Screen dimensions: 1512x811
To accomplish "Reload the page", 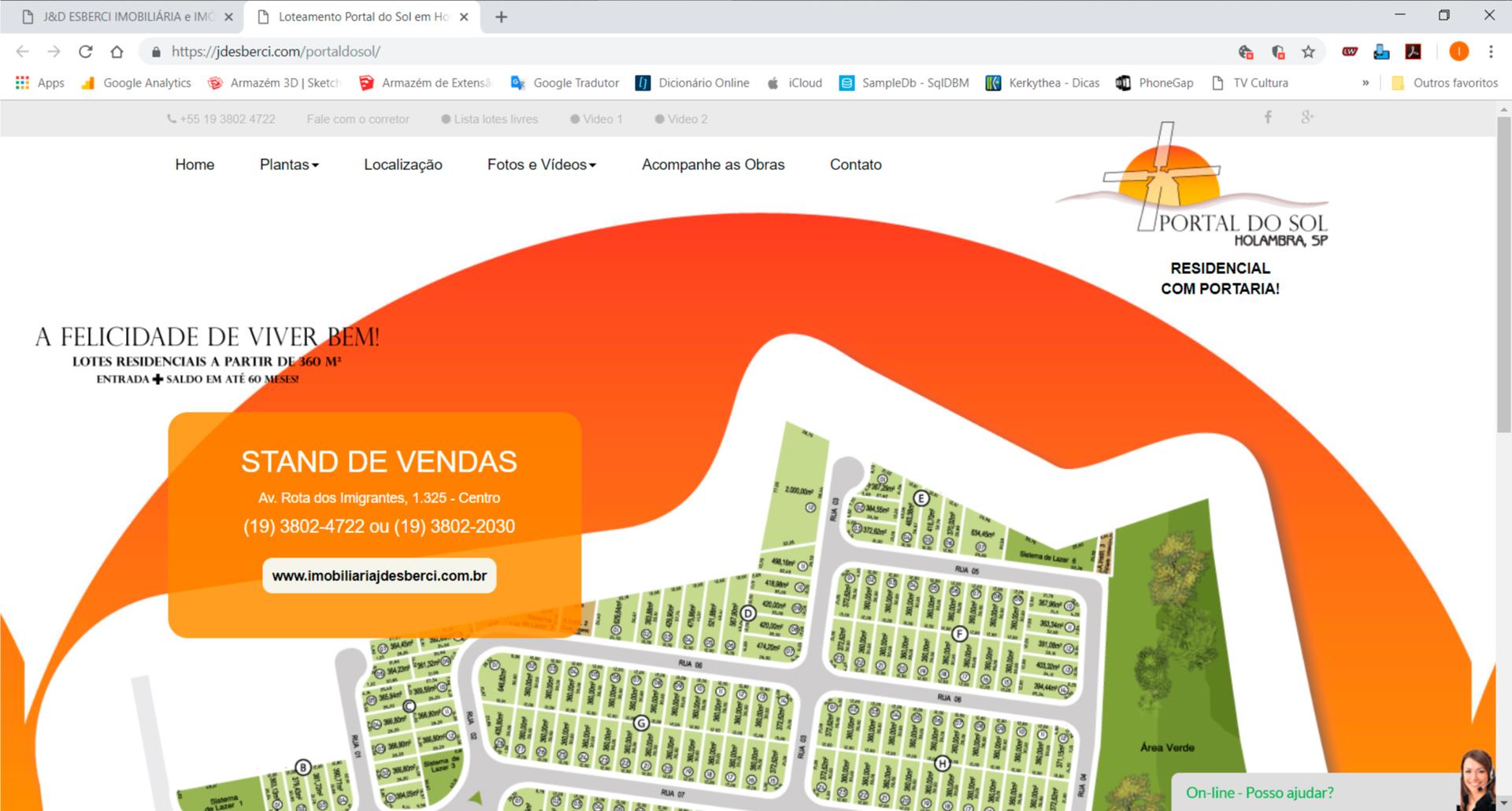I will (86, 52).
